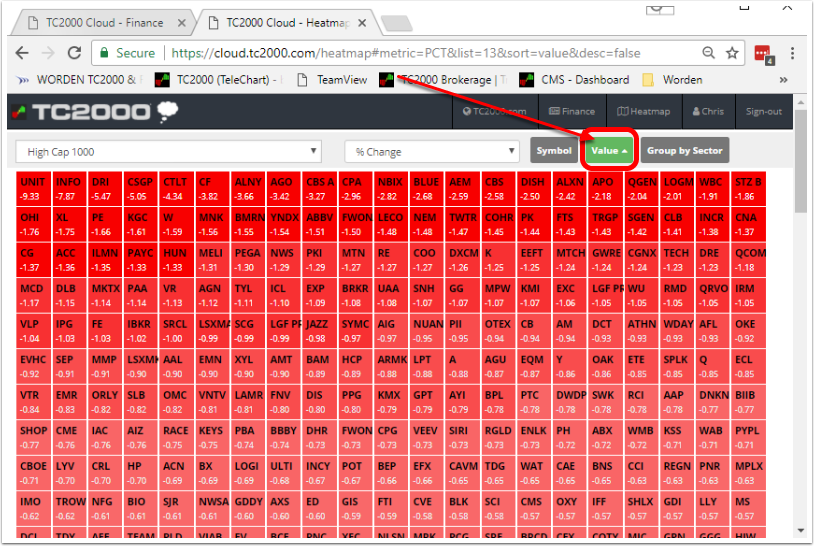The image size is (814, 546).
Task: Open WORDEN TC2000 bookmark
Action: coord(80,80)
